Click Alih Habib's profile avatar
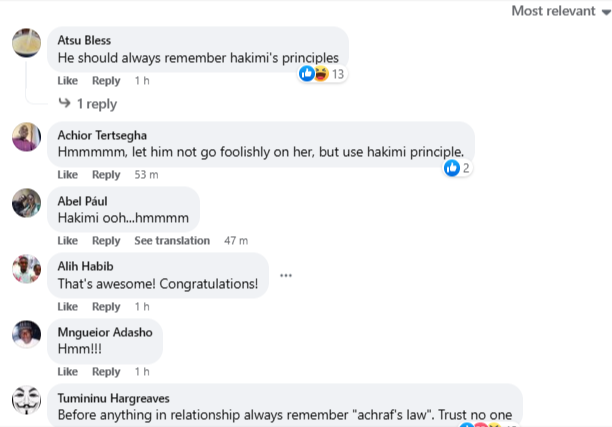The image size is (612, 427). pos(26,269)
